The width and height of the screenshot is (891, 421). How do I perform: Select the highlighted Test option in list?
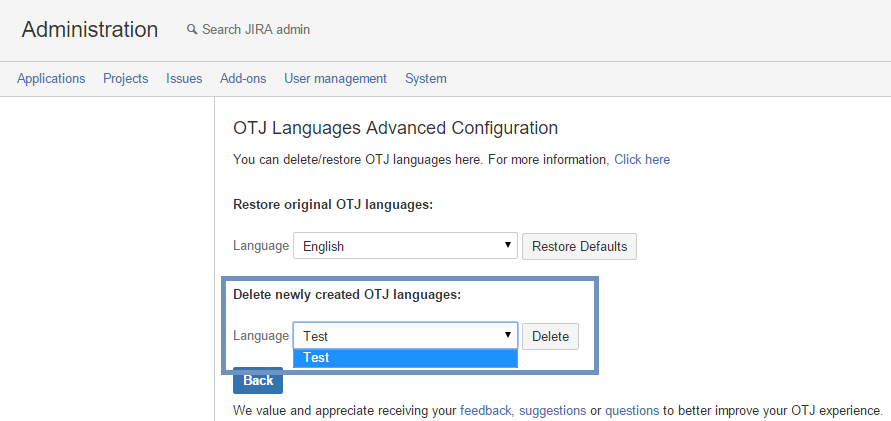[x=405, y=358]
